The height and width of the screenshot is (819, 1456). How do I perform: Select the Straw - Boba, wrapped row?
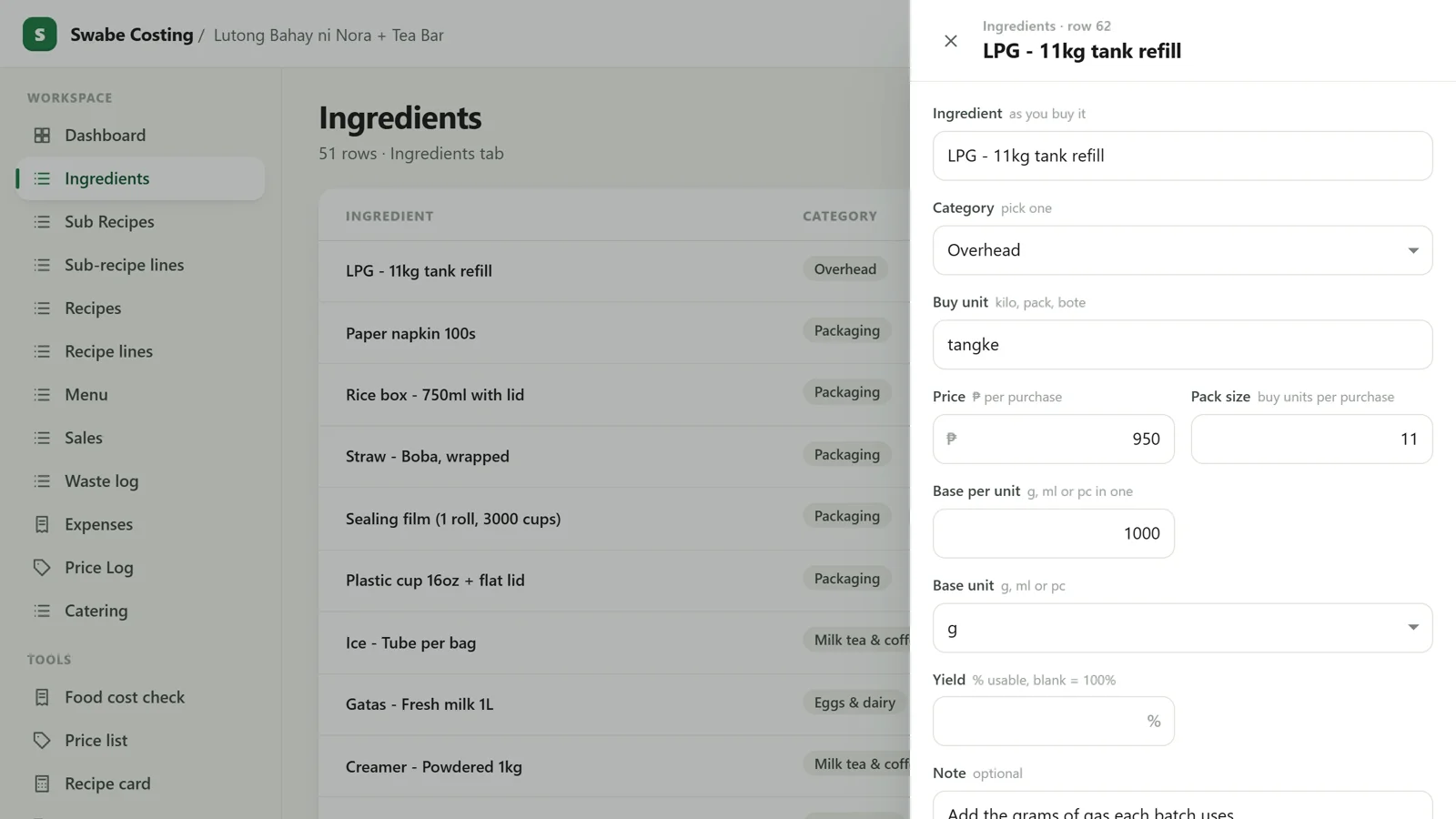pos(614,457)
